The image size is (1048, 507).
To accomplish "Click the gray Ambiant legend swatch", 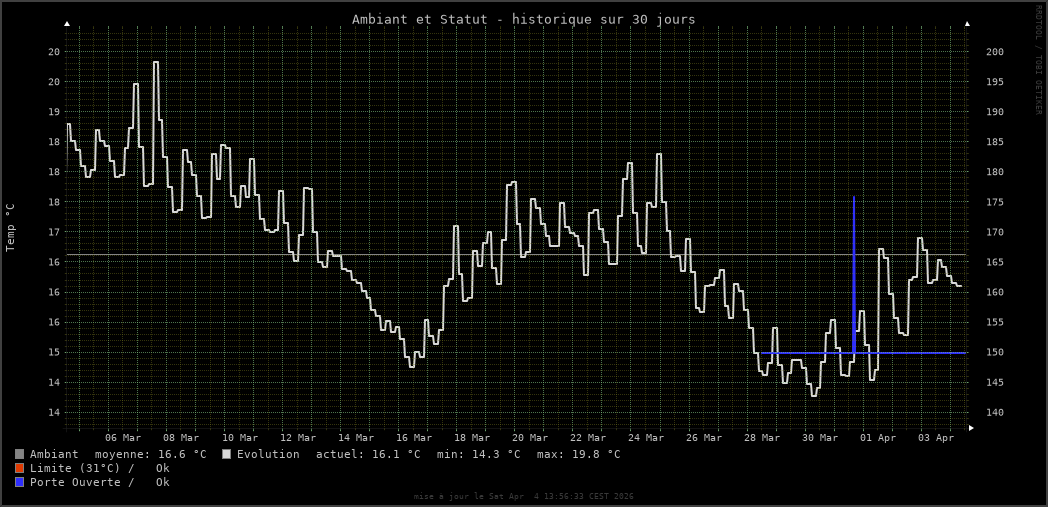I will (19, 454).
